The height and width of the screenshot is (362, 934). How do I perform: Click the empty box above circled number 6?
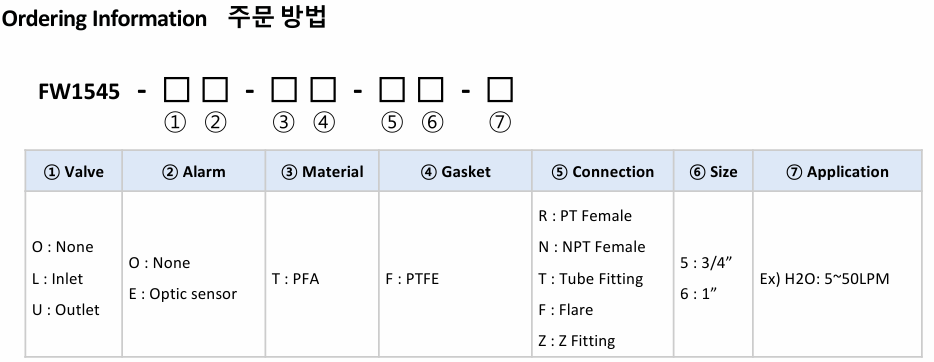click(431, 90)
